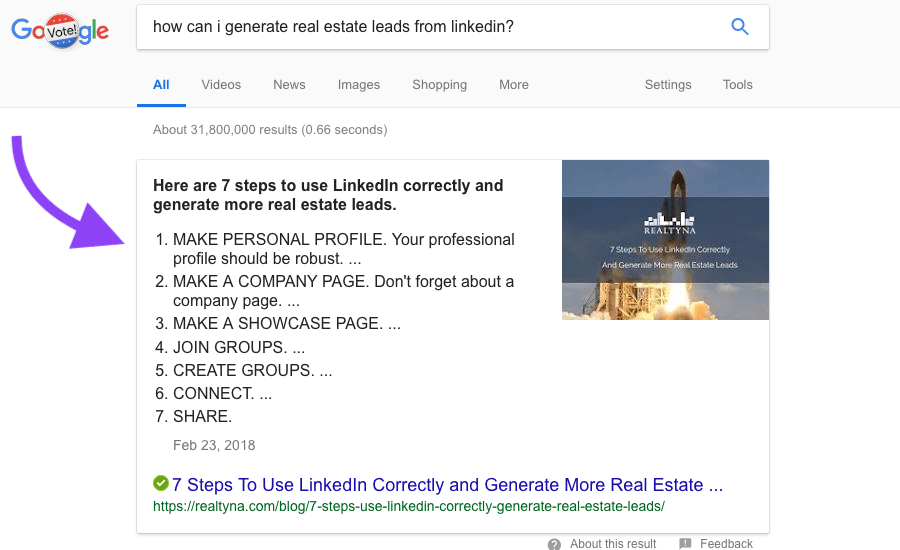Open the search Tools options

coord(738,84)
